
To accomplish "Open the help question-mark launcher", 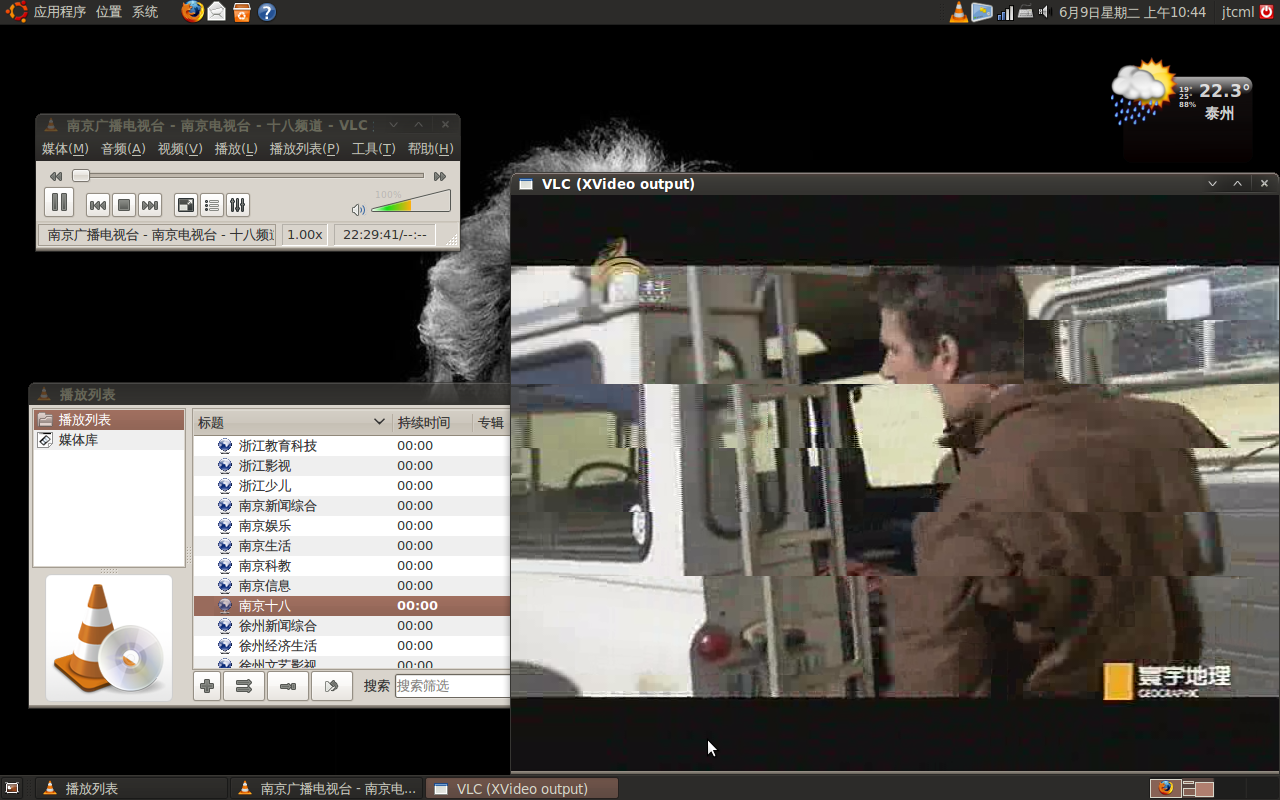I will click(x=267, y=12).
